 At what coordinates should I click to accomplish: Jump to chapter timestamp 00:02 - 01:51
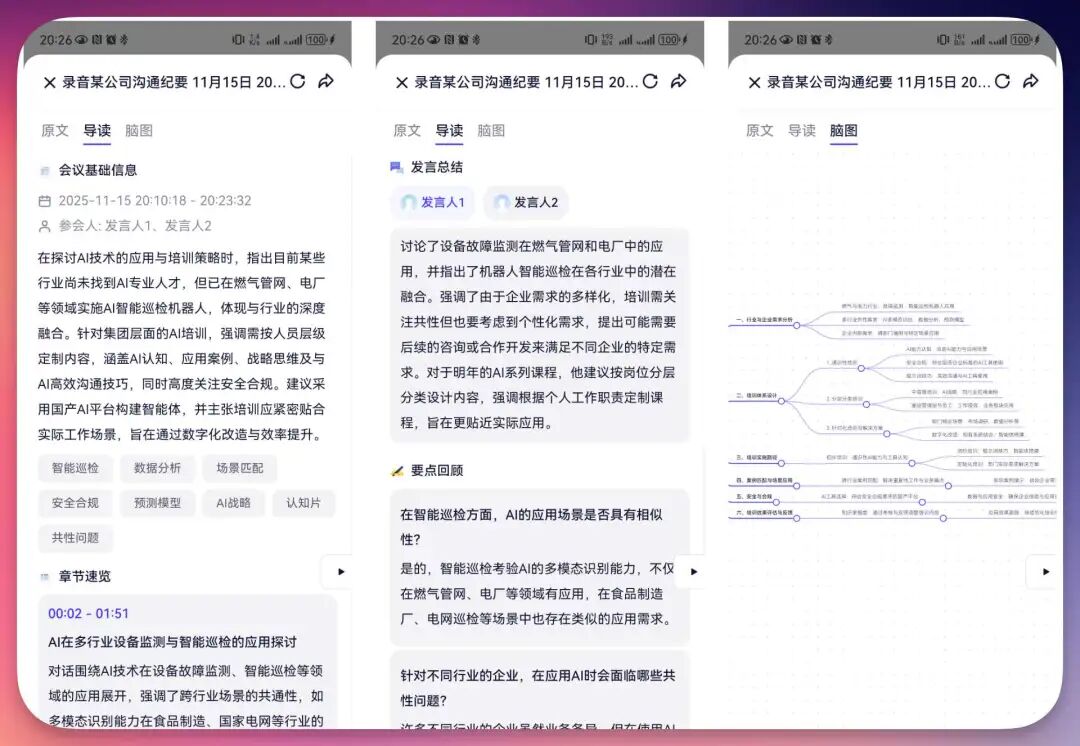point(88,614)
